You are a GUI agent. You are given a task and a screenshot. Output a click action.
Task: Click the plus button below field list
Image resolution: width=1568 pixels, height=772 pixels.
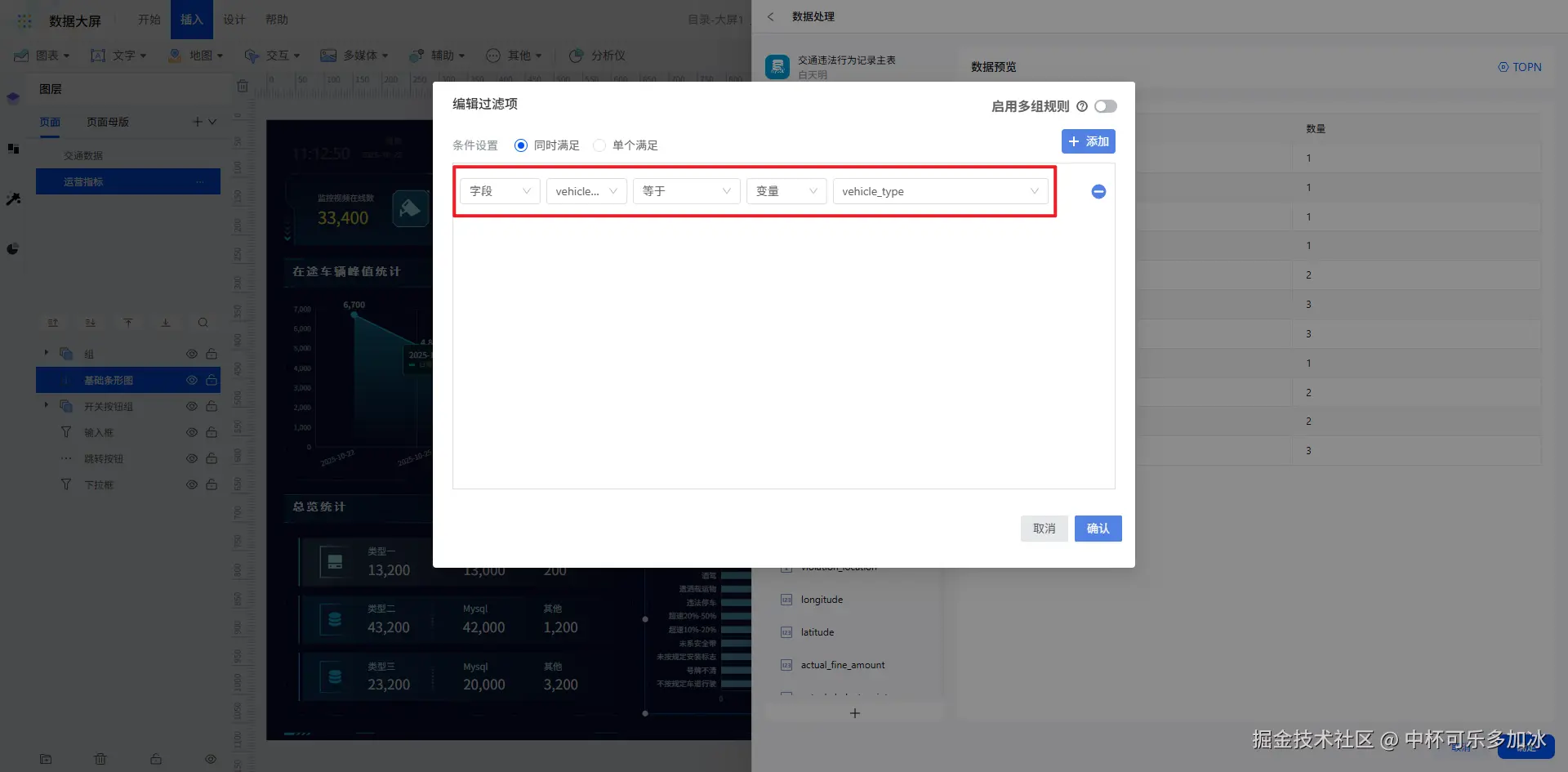(x=855, y=713)
